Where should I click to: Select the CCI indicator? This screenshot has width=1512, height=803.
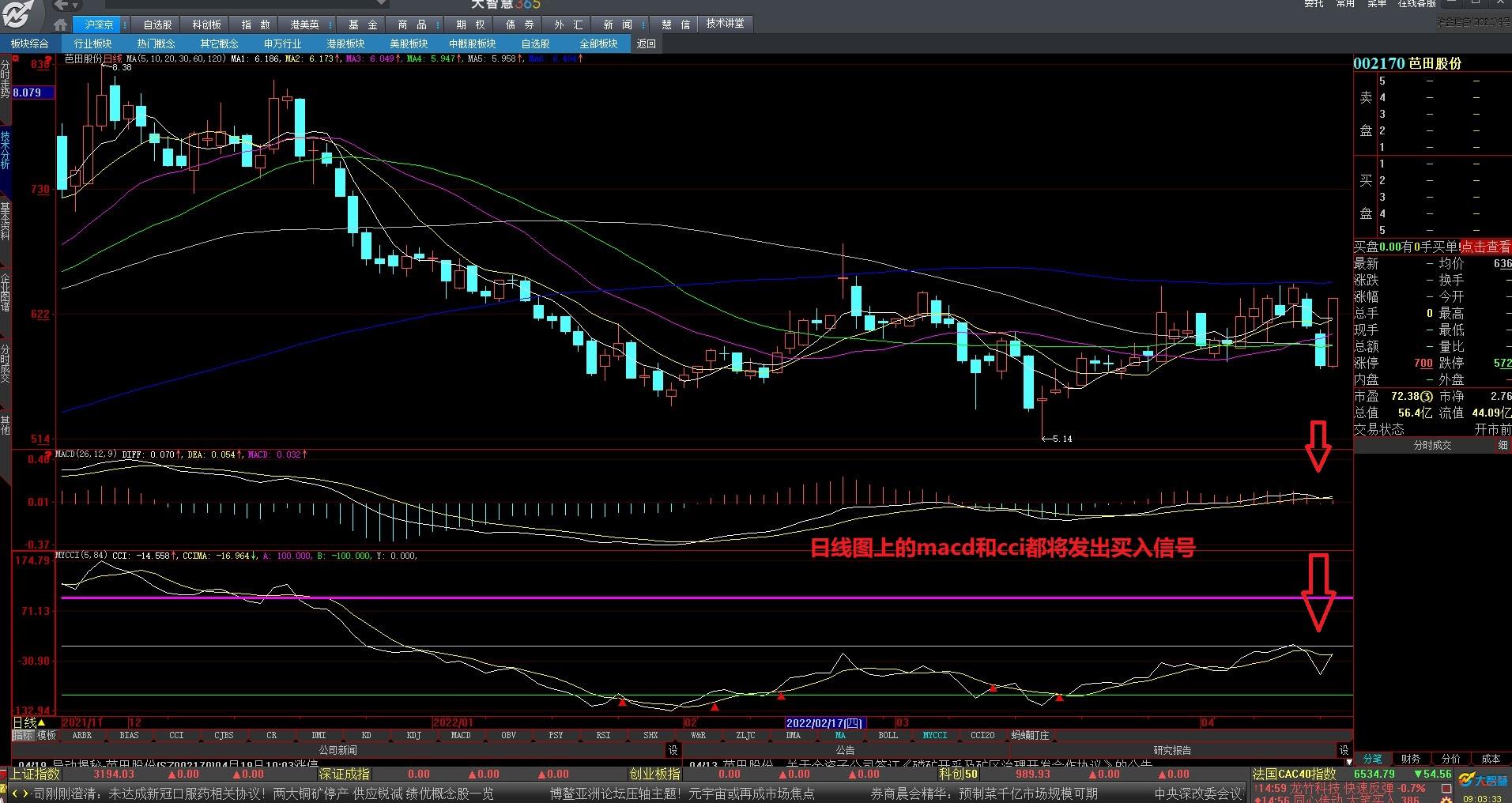tap(176, 735)
